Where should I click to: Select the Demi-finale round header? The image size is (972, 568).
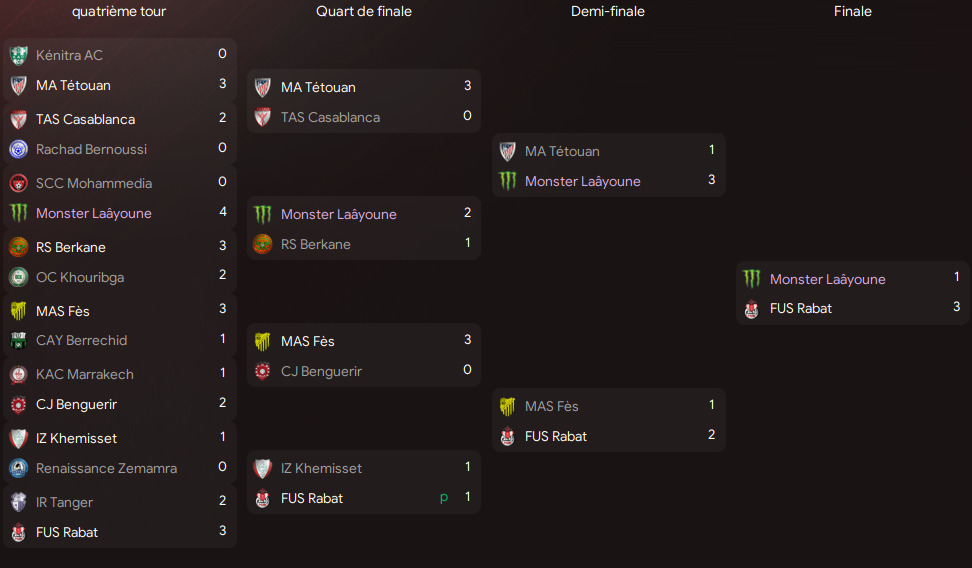pyautogui.click(x=608, y=12)
